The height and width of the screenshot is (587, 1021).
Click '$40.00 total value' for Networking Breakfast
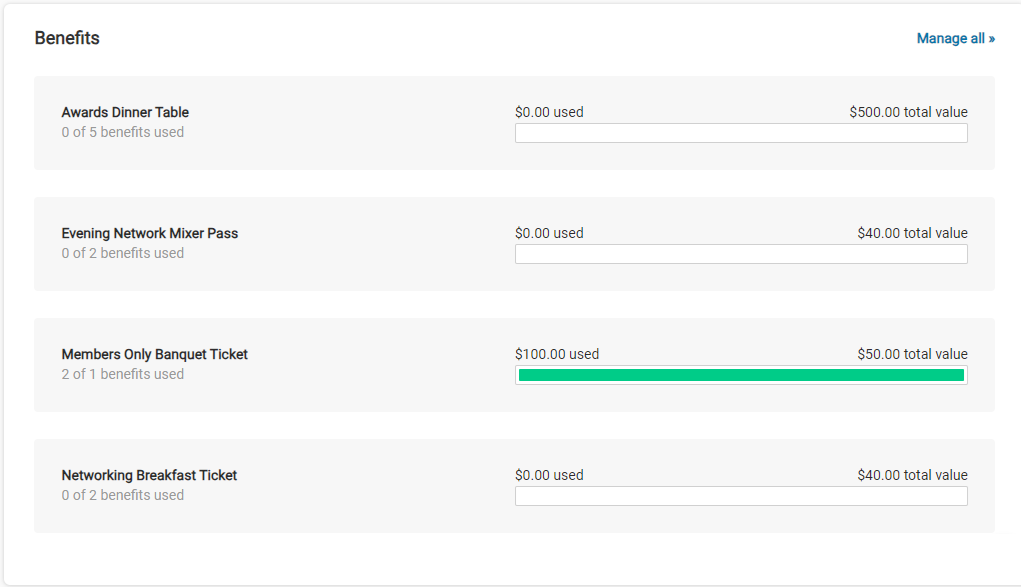point(912,476)
